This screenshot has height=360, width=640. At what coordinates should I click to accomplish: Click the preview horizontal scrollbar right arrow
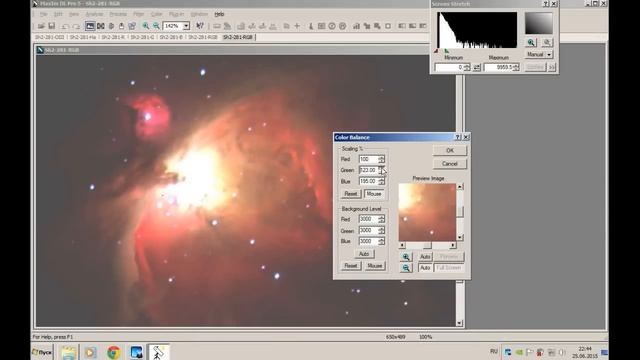click(453, 245)
